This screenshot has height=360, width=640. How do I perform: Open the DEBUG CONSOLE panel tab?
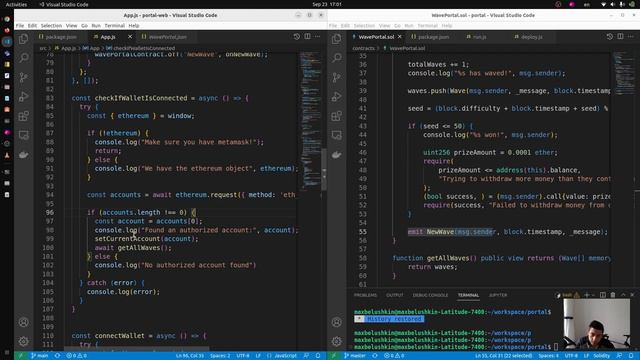(430, 295)
